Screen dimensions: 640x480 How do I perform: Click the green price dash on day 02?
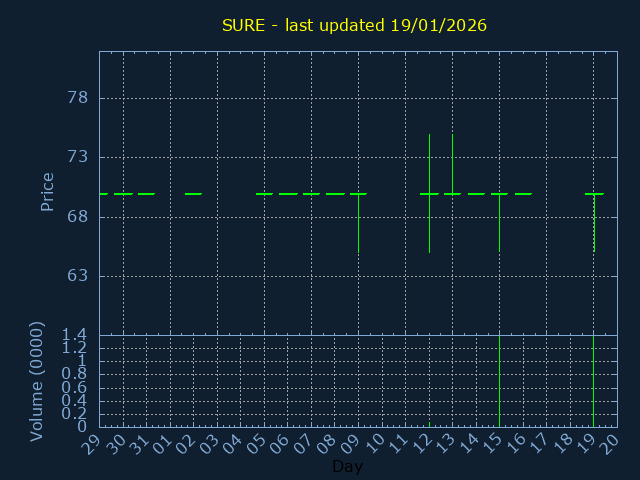(x=193, y=194)
